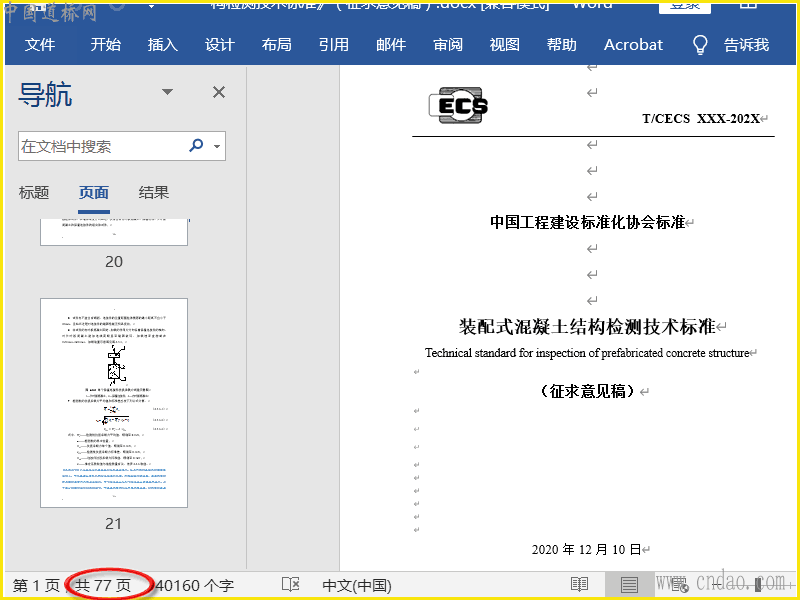Select page 20 thumbnail
The height and width of the screenshot is (600, 800).
coord(114,232)
